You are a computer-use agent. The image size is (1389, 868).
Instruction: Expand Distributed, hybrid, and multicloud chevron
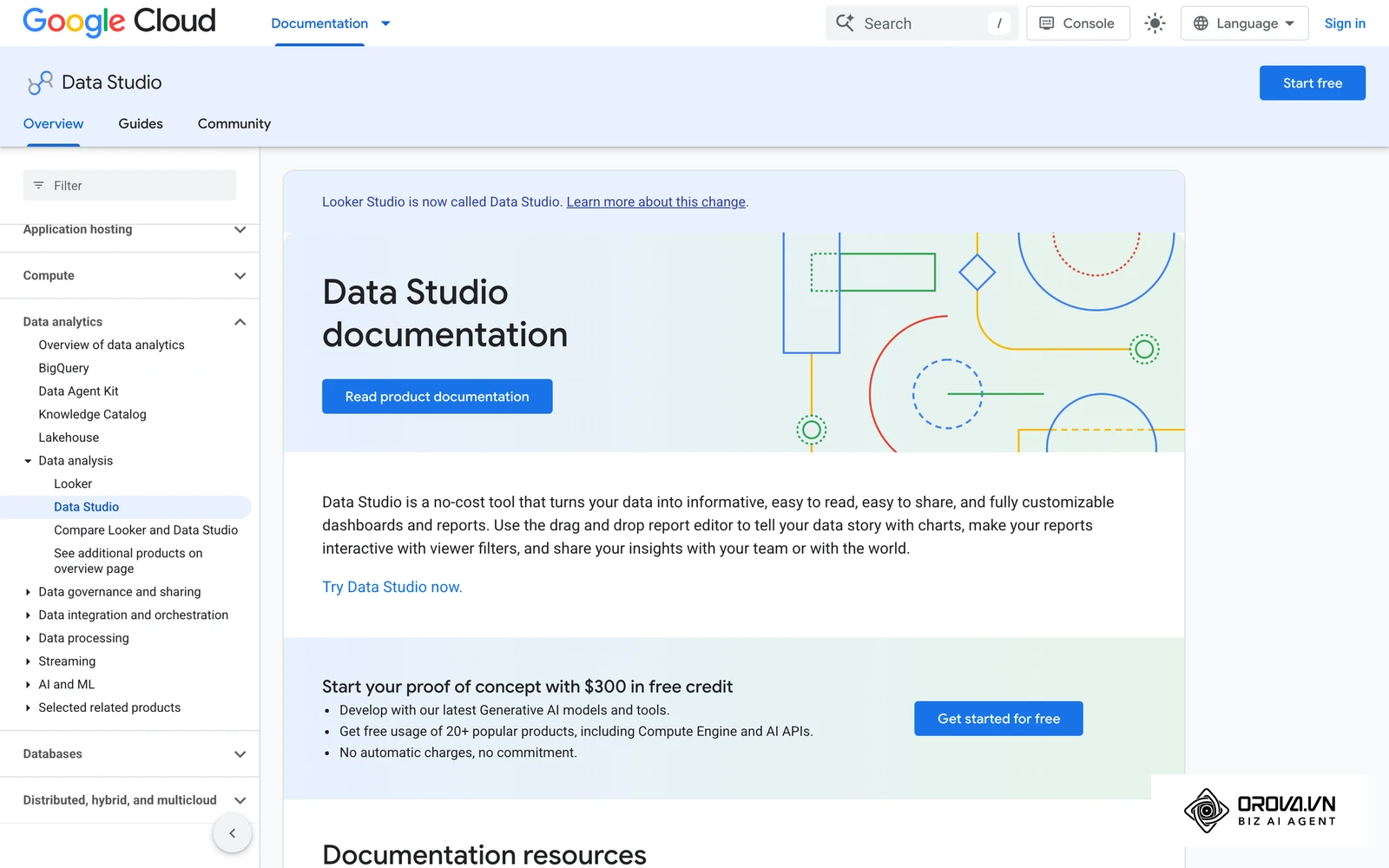[x=240, y=800]
